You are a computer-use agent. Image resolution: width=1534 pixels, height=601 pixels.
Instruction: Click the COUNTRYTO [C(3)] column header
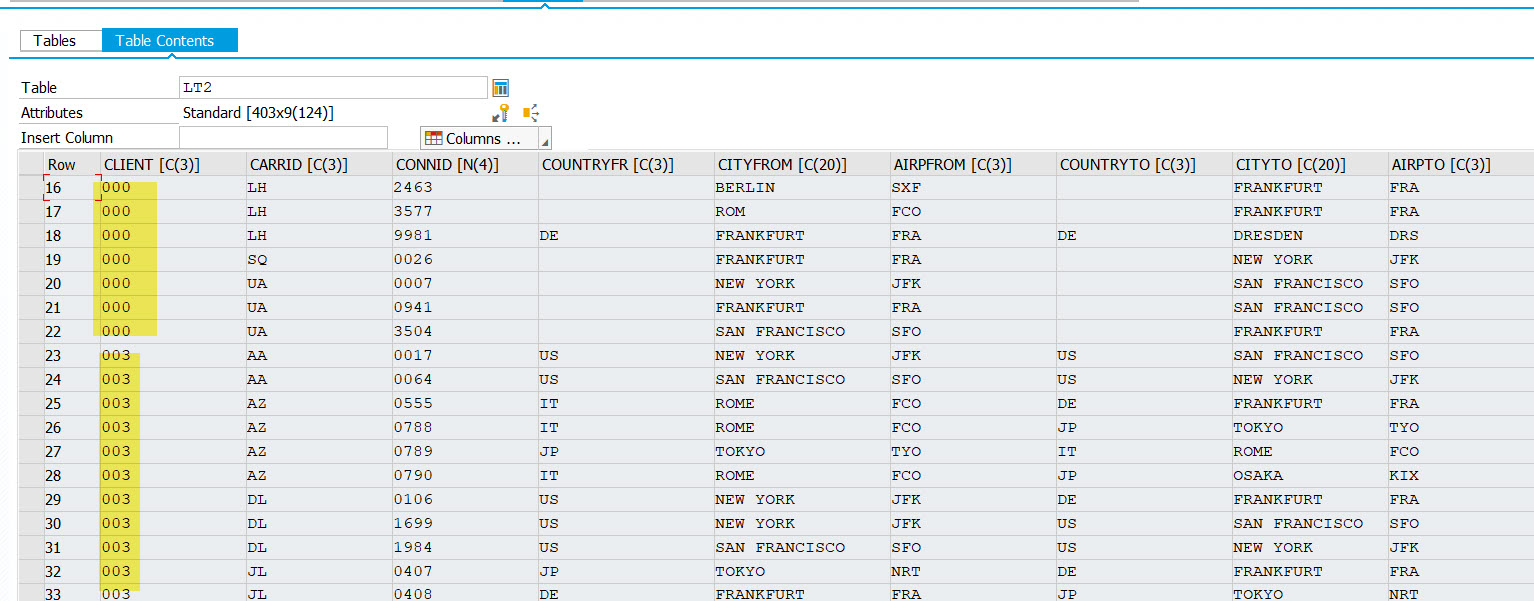coord(1144,164)
